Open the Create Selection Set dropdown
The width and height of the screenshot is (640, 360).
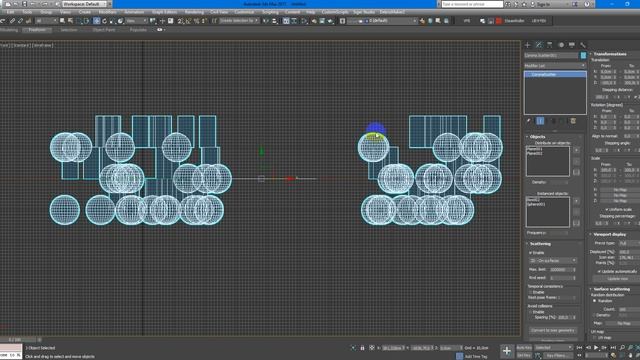[x=239, y=21]
